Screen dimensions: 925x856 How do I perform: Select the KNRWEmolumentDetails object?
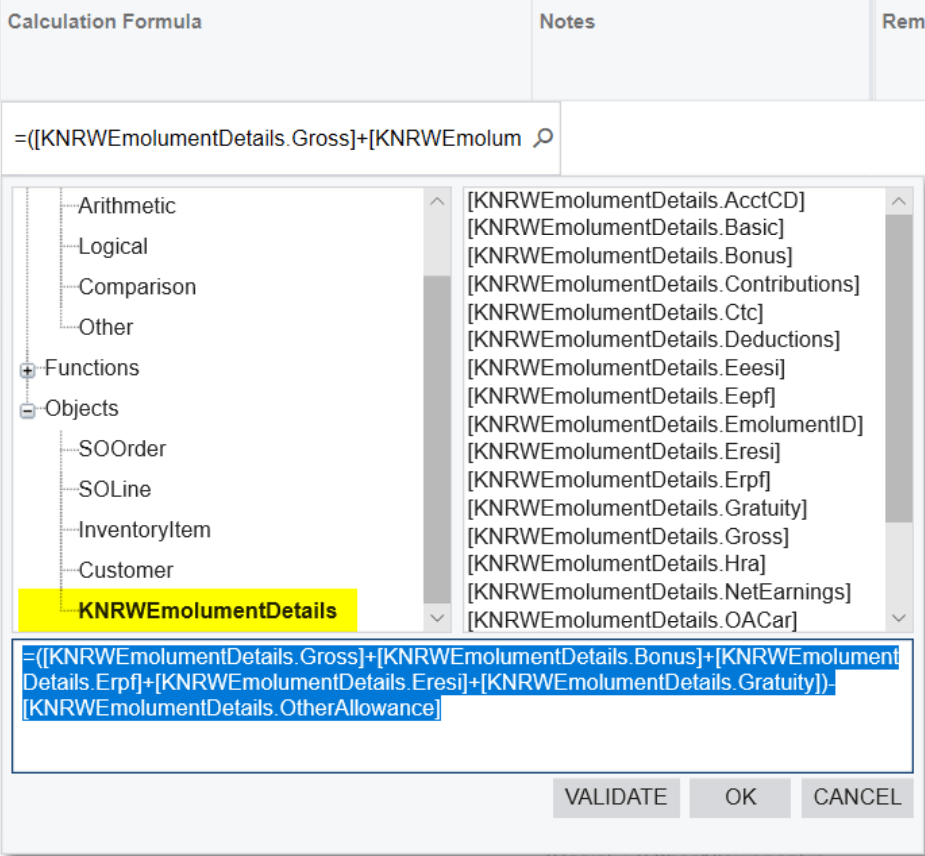coord(207,611)
